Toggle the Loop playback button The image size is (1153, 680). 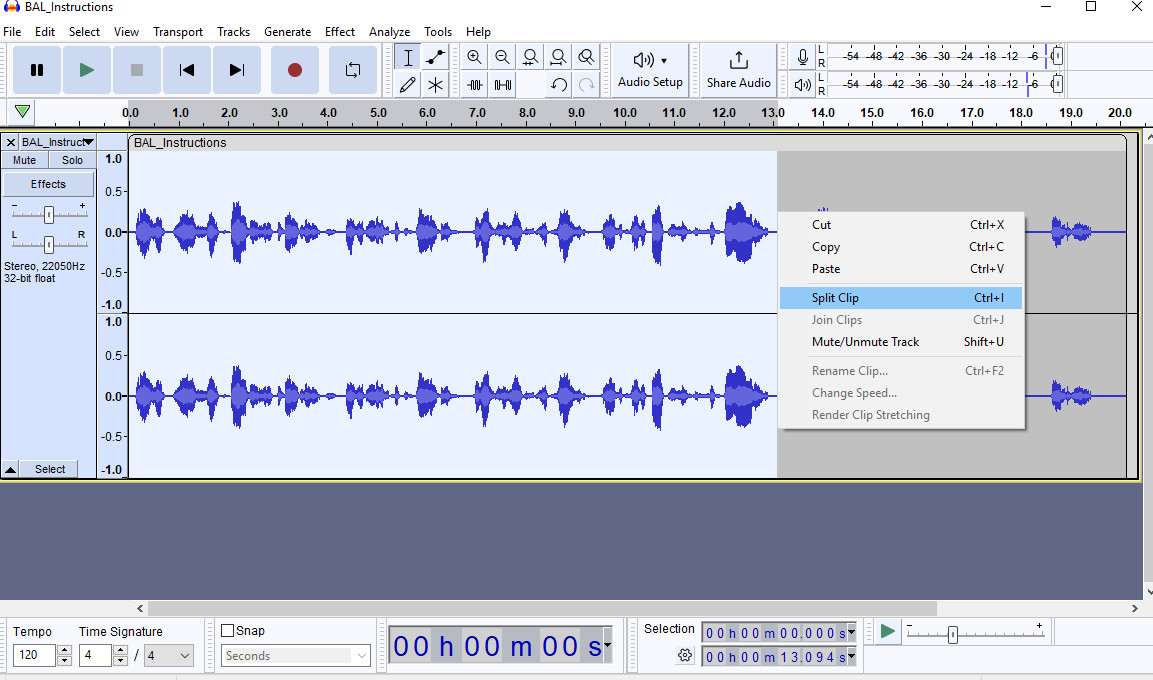tap(353, 70)
